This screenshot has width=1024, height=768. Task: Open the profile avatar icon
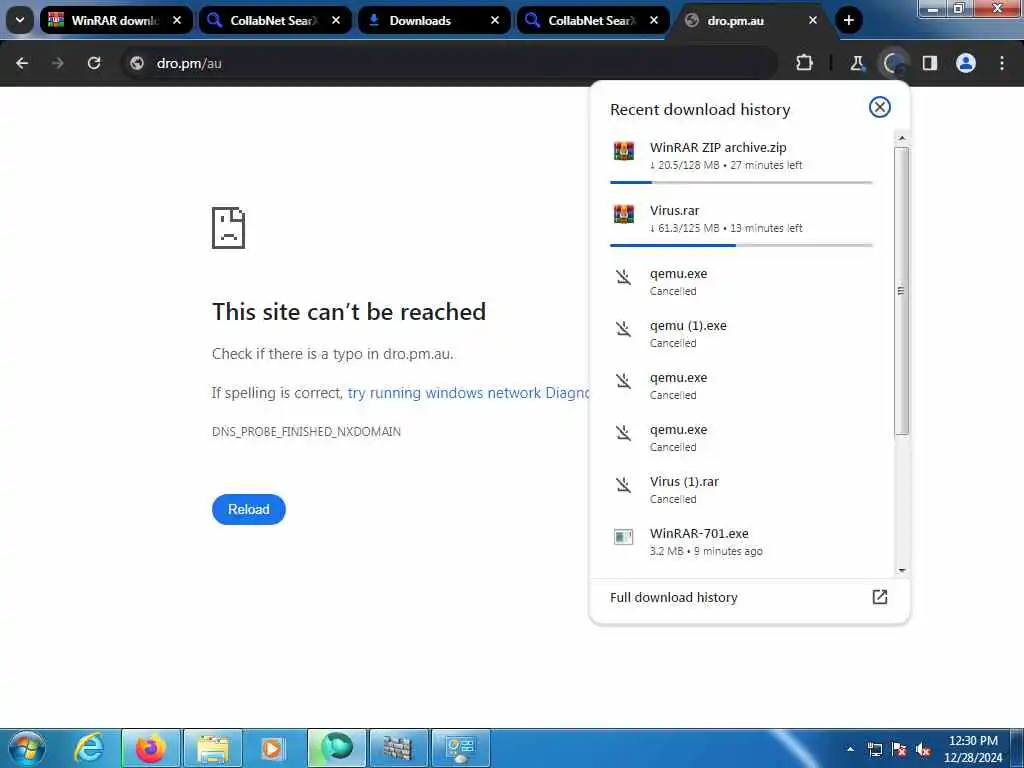click(966, 63)
